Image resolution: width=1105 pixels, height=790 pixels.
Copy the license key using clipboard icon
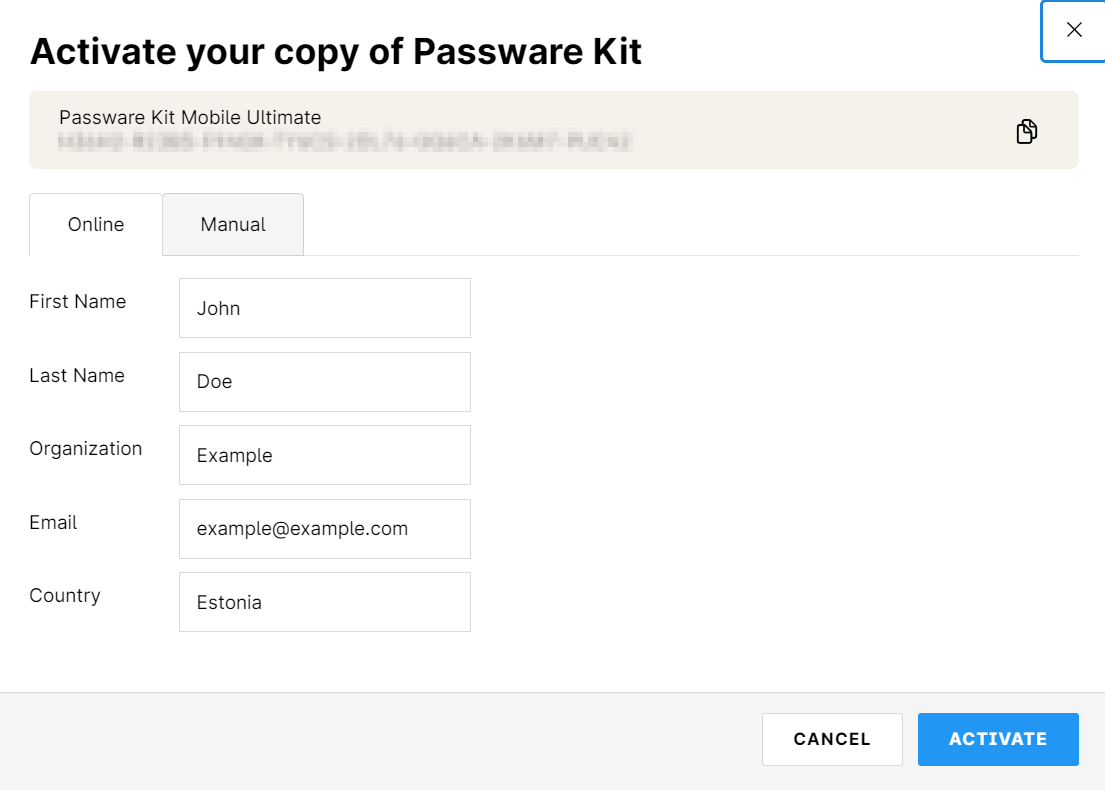[1026, 131]
